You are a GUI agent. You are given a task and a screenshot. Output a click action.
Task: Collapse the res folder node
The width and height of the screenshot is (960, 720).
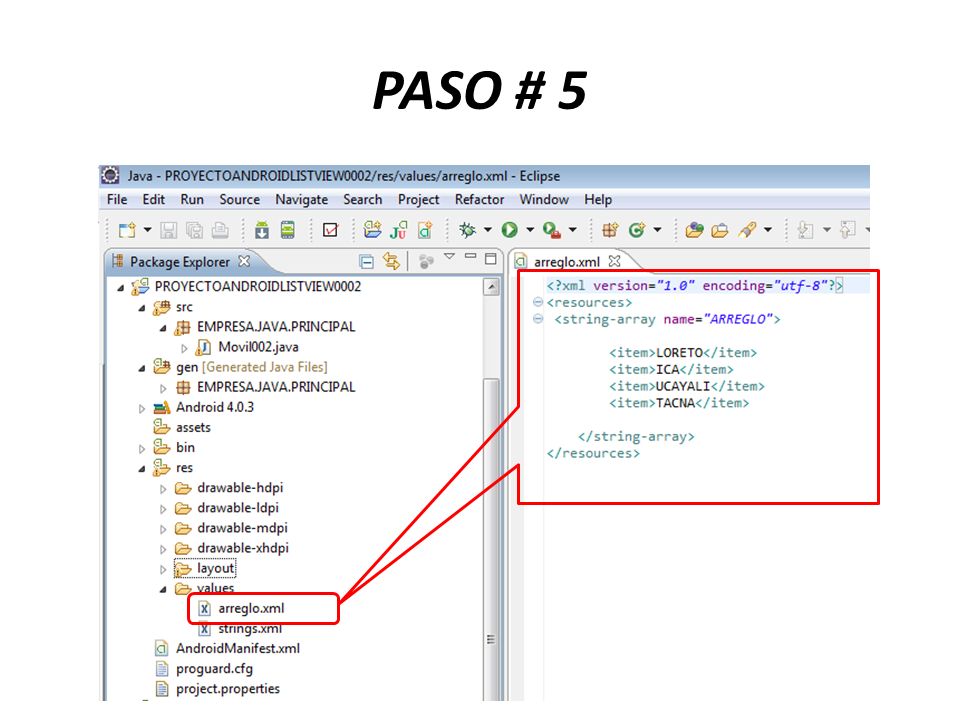(142, 469)
